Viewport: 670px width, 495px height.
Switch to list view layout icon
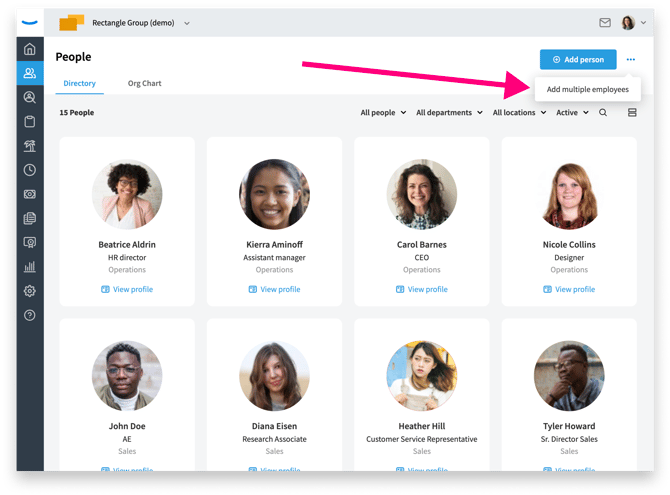[x=632, y=112]
